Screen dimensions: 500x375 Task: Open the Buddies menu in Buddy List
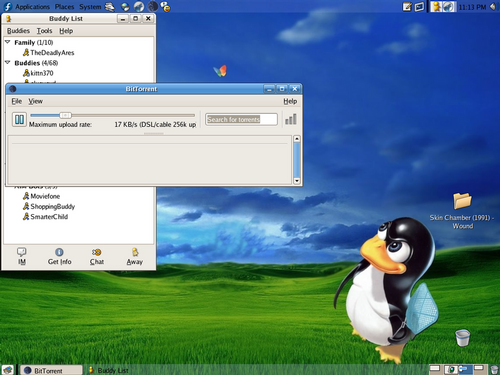tap(18, 31)
